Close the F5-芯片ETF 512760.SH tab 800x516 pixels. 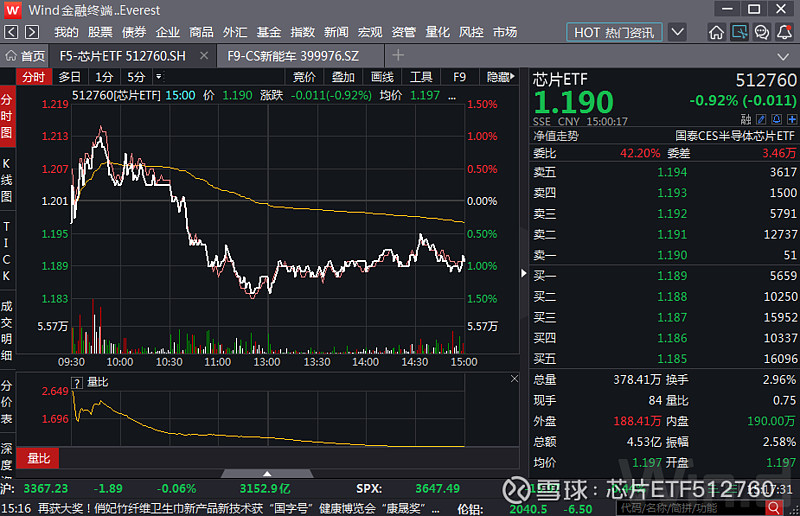click(x=204, y=56)
